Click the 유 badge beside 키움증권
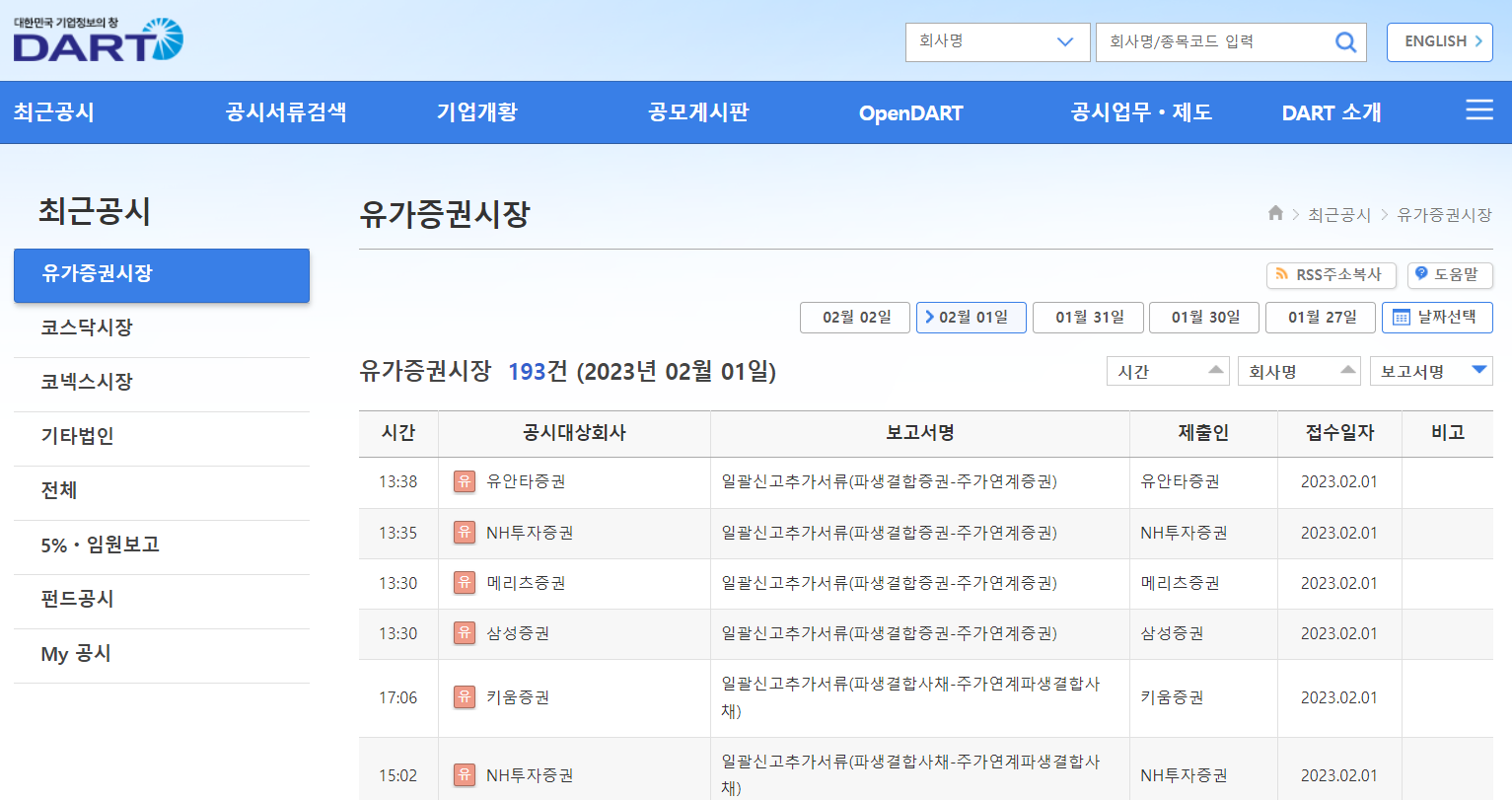Viewport: 1512px width, 800px height. click(x=464, y=697)
